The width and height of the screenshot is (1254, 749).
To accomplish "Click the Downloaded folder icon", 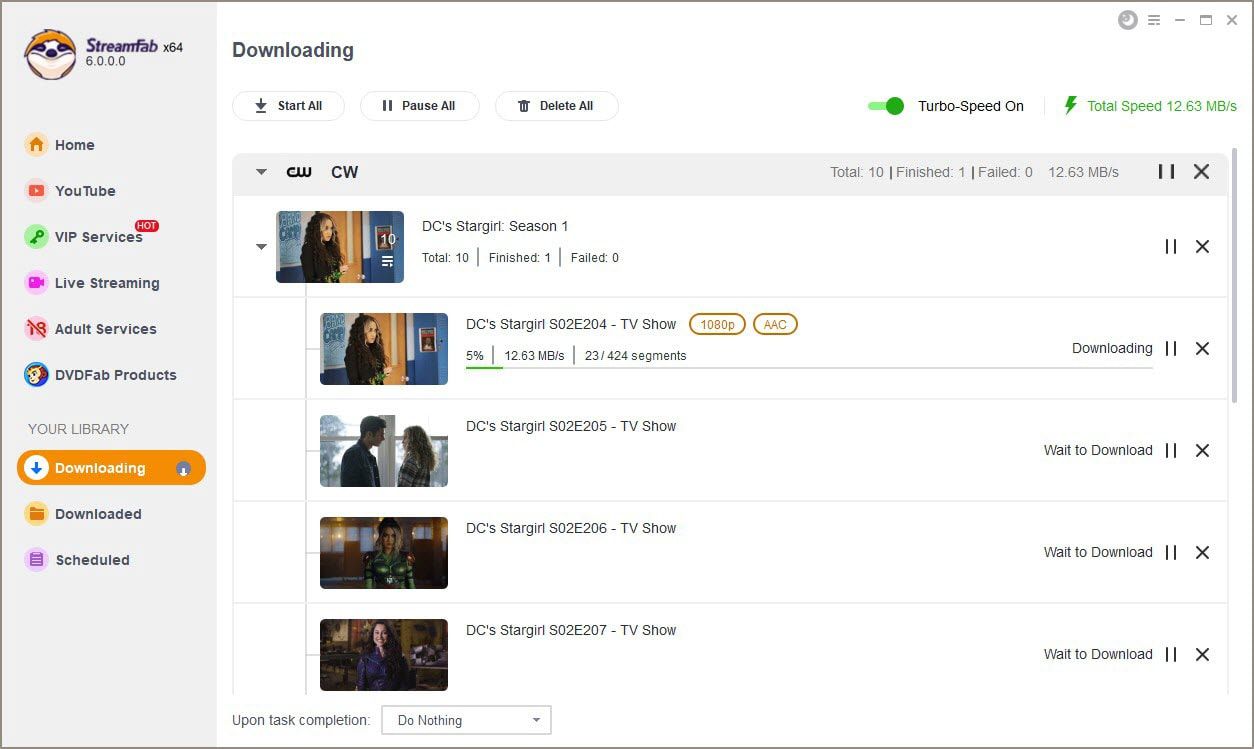I will [x=36, y=513].
